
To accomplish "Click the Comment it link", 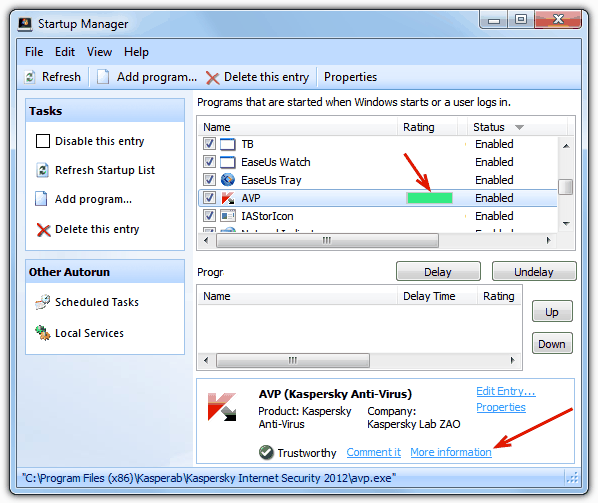I will pos(374,452).
